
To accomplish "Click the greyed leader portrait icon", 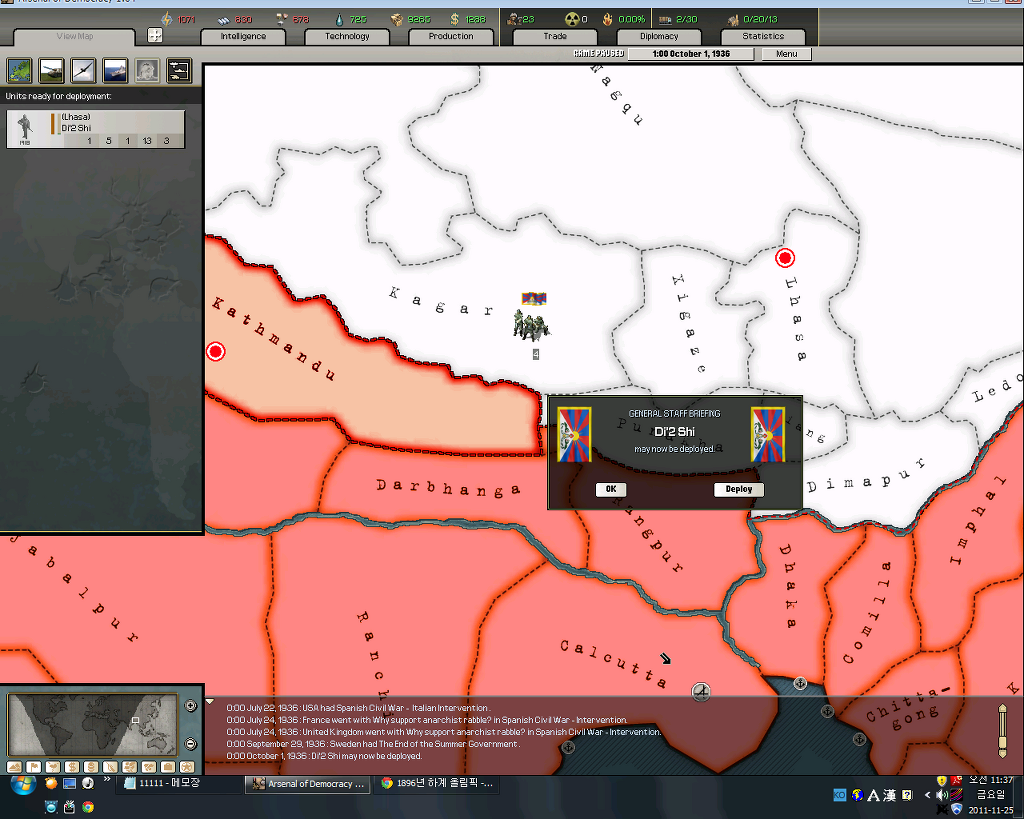I will pos(147,71).
